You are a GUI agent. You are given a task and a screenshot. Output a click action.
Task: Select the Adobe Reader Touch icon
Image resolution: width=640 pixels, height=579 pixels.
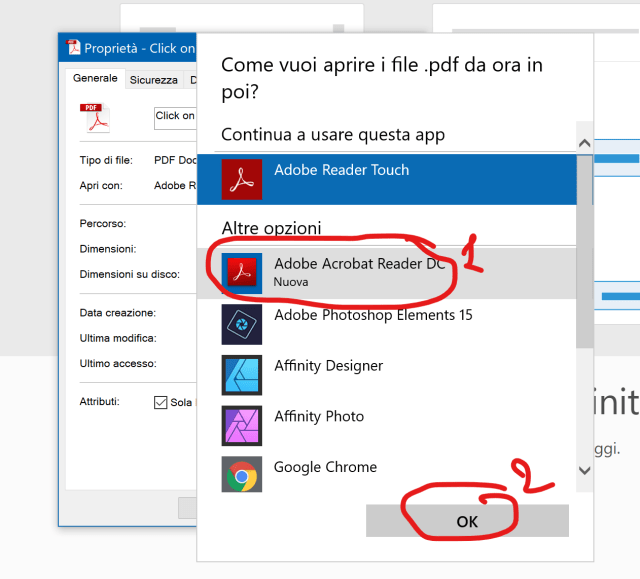241,180
